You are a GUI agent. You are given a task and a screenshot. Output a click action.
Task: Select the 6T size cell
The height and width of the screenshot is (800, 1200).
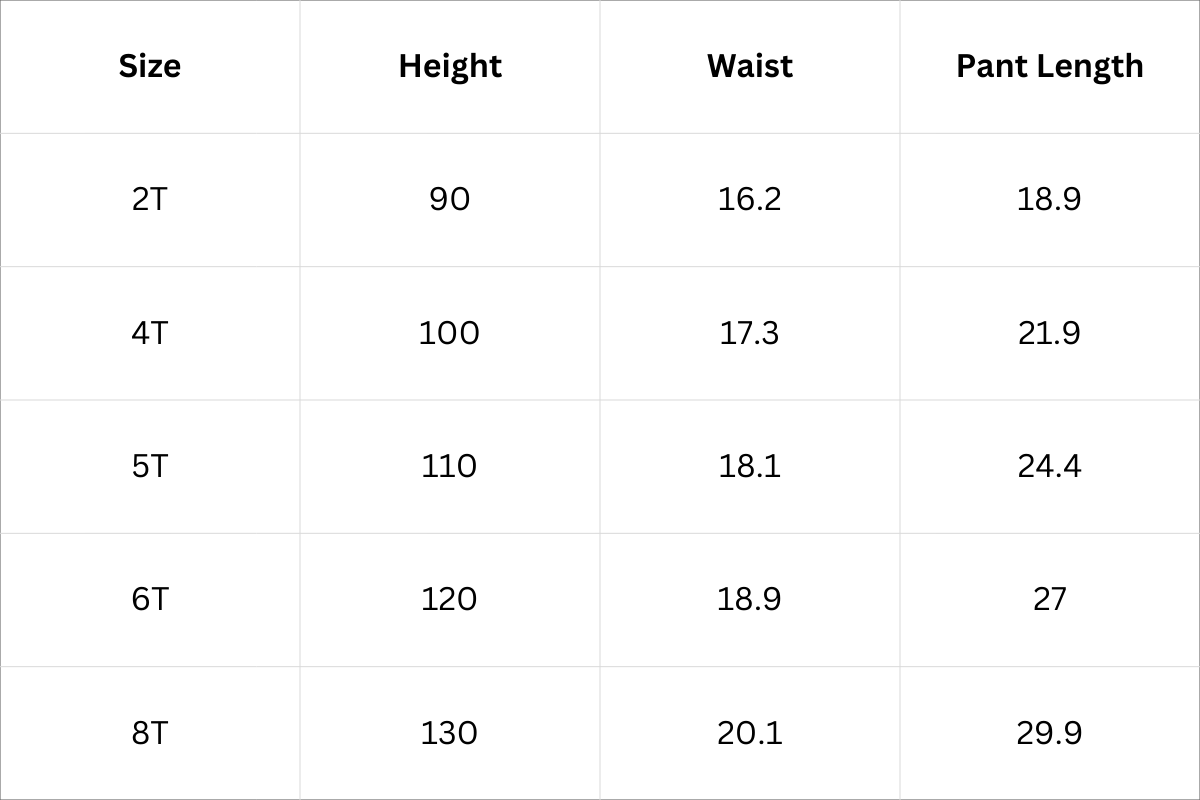pyautogui.click(x=150, y=599)
